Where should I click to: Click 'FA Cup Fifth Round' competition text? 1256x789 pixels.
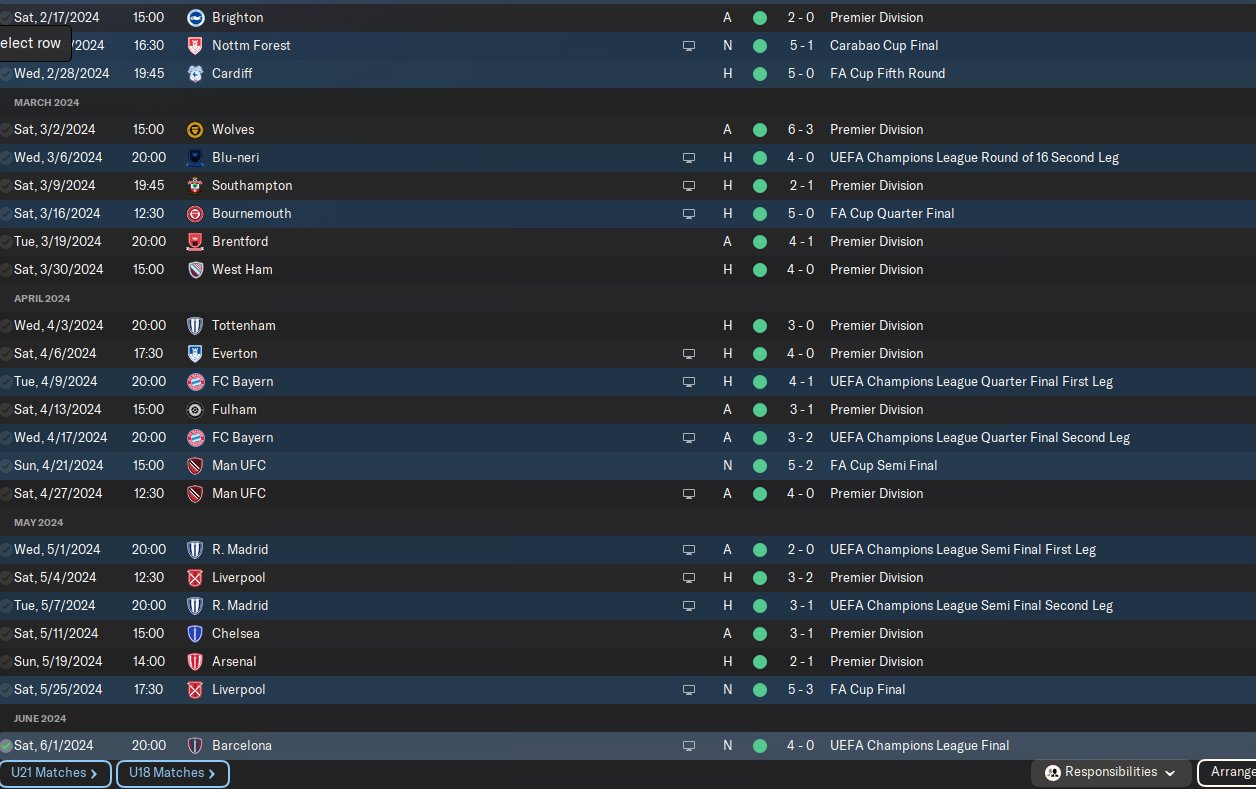pyautogui.click(x=887, y=73)
